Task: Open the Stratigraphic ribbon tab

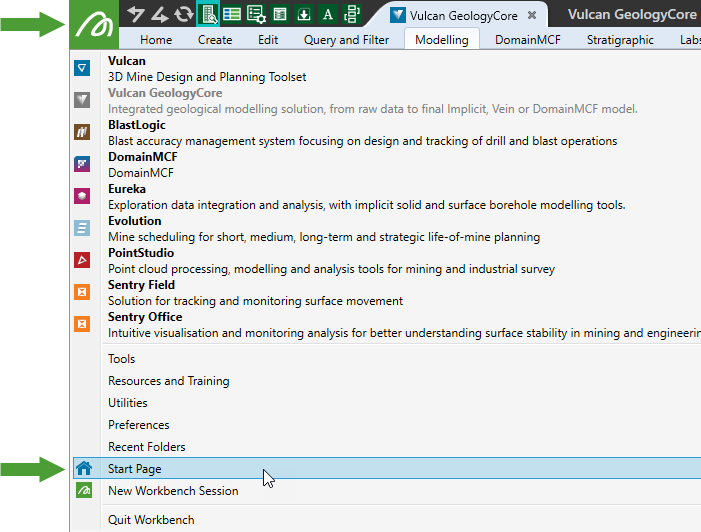Action: pos(620,40)
